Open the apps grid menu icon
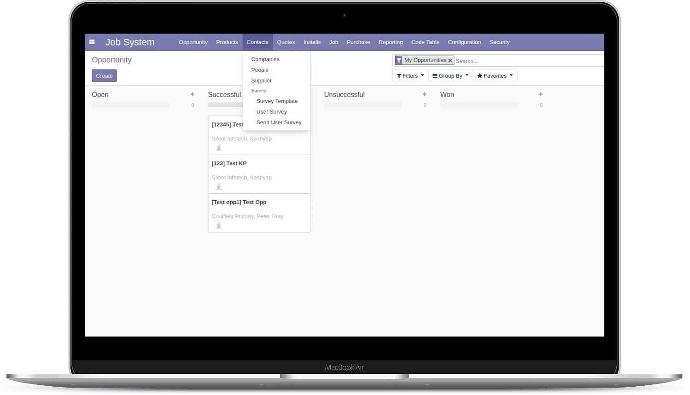Image resolution: width=690 pixels, height=395 pixels. [x=92, y=42]
